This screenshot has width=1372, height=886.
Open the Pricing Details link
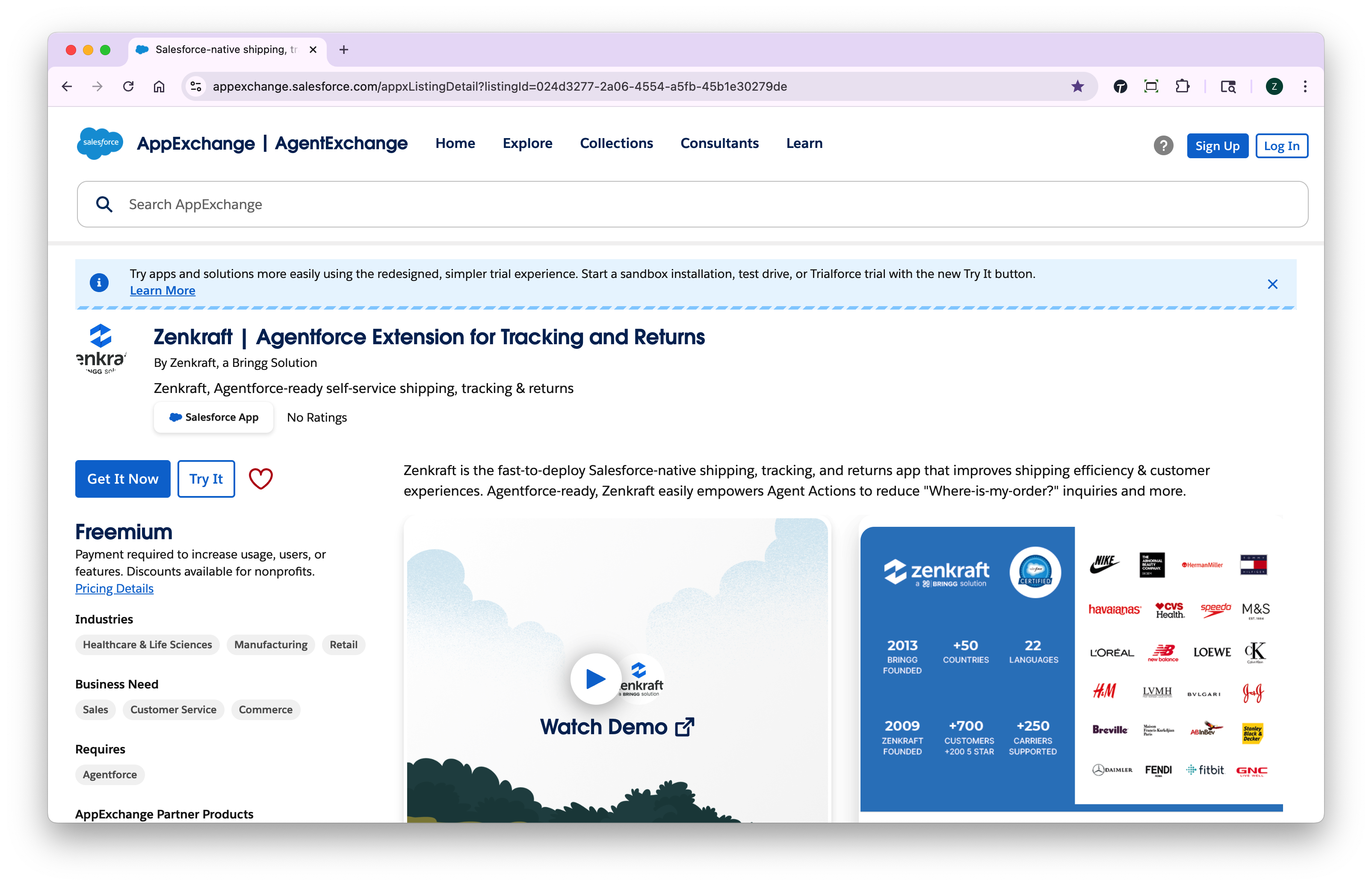pos(114,588)
